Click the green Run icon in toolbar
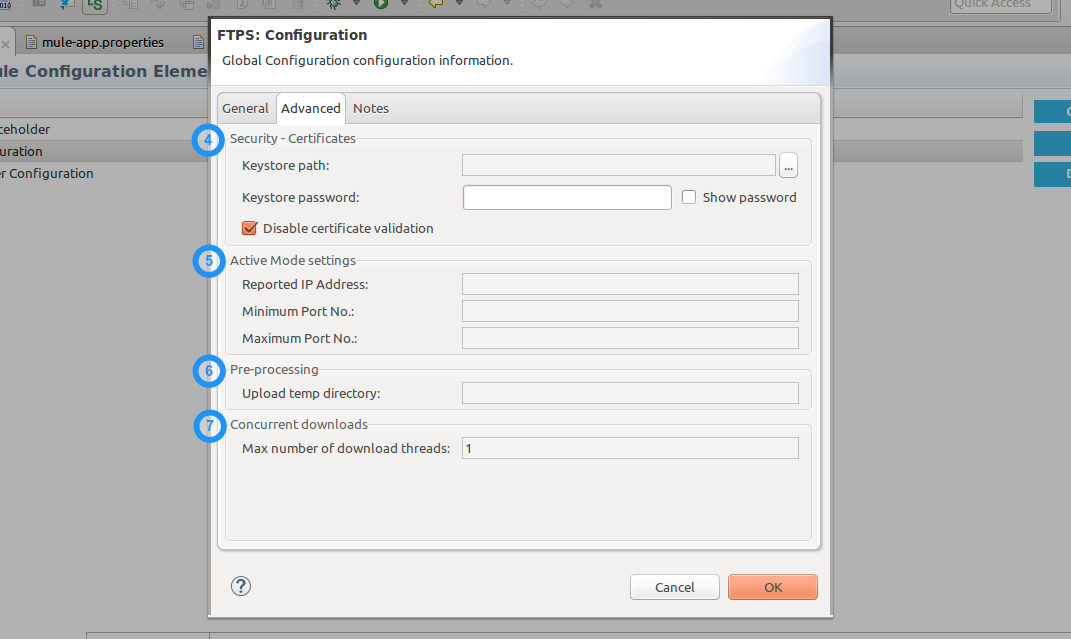Image resolution: width=1071 pixels, height=639 pixels. (381, 4)
